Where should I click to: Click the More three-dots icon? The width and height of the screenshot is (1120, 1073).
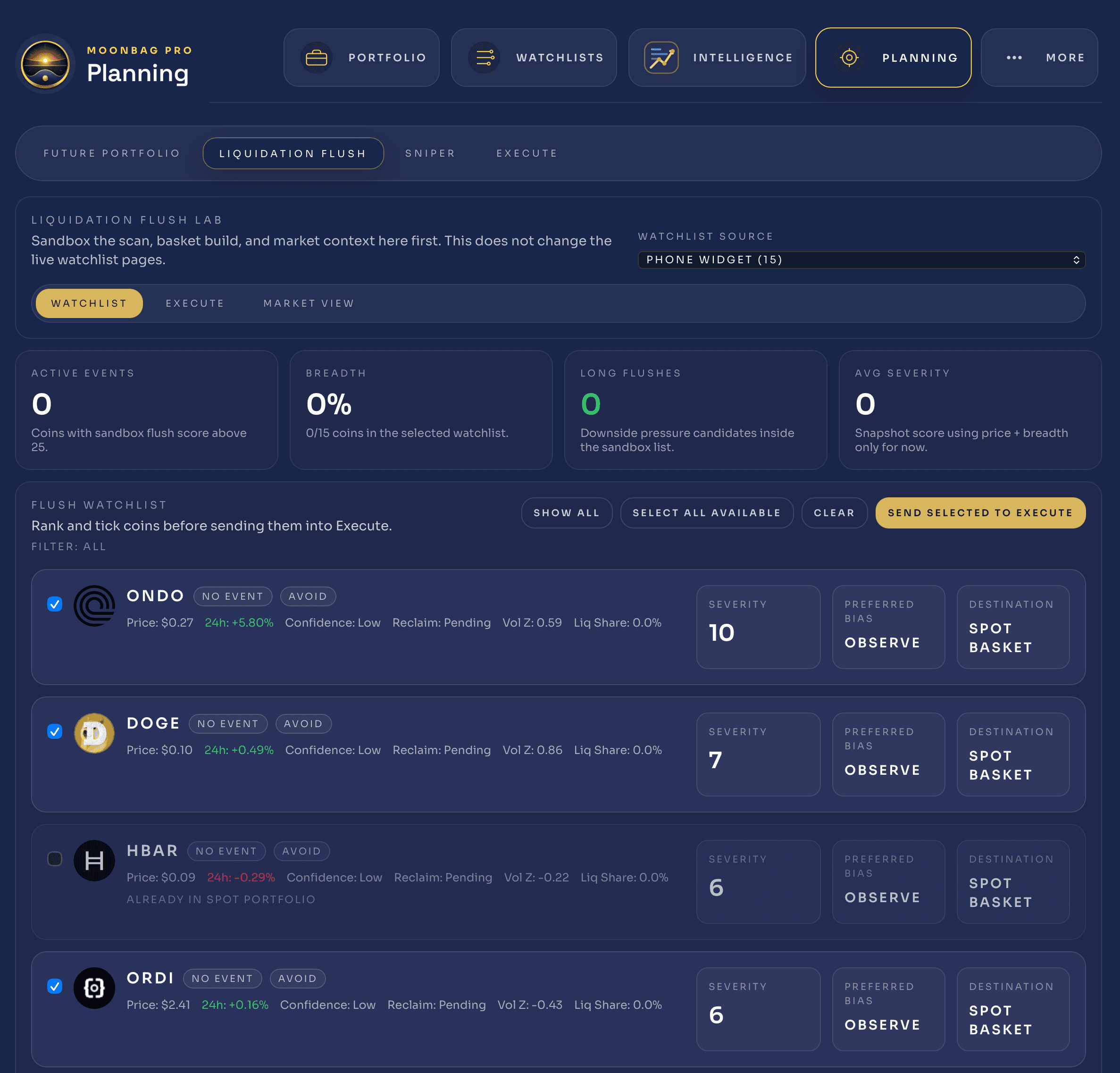(1014, 58)
